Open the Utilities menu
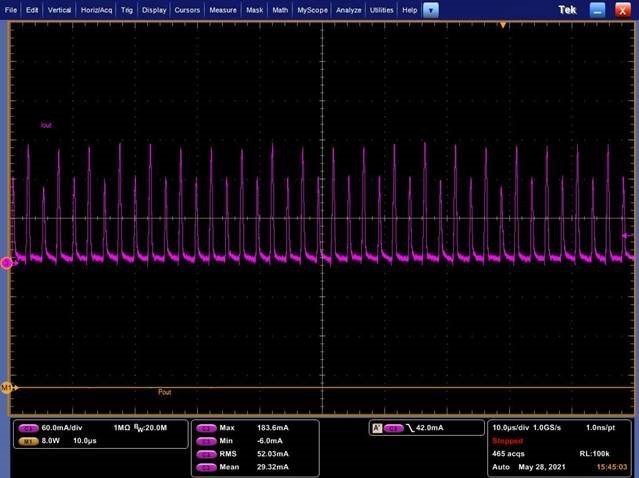Screen dimensions: 639x478 tap(381, 10)
